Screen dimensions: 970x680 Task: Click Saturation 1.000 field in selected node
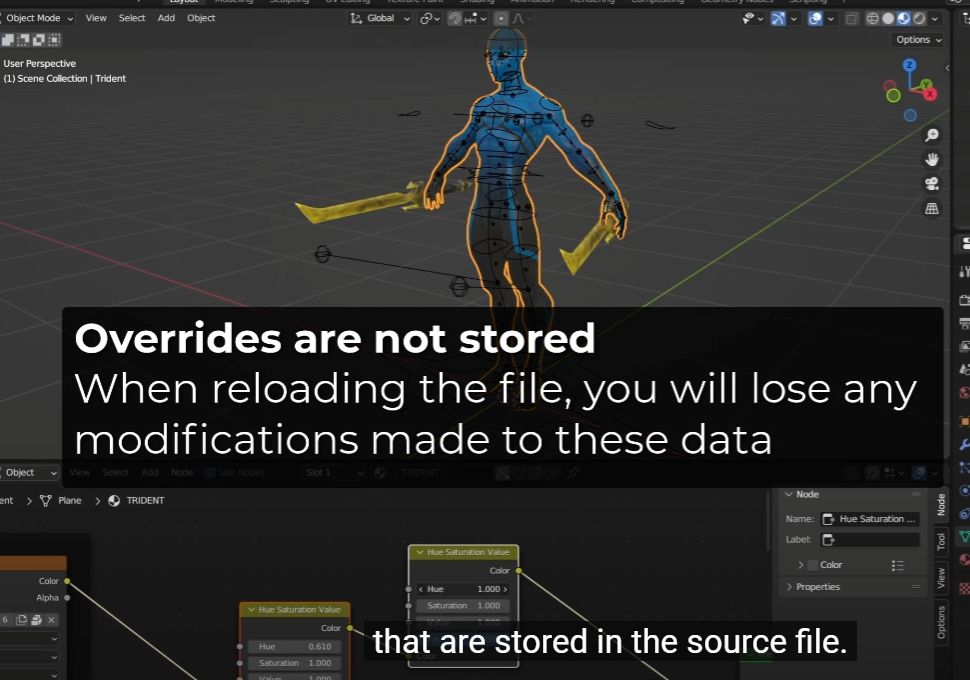point(294,663)
